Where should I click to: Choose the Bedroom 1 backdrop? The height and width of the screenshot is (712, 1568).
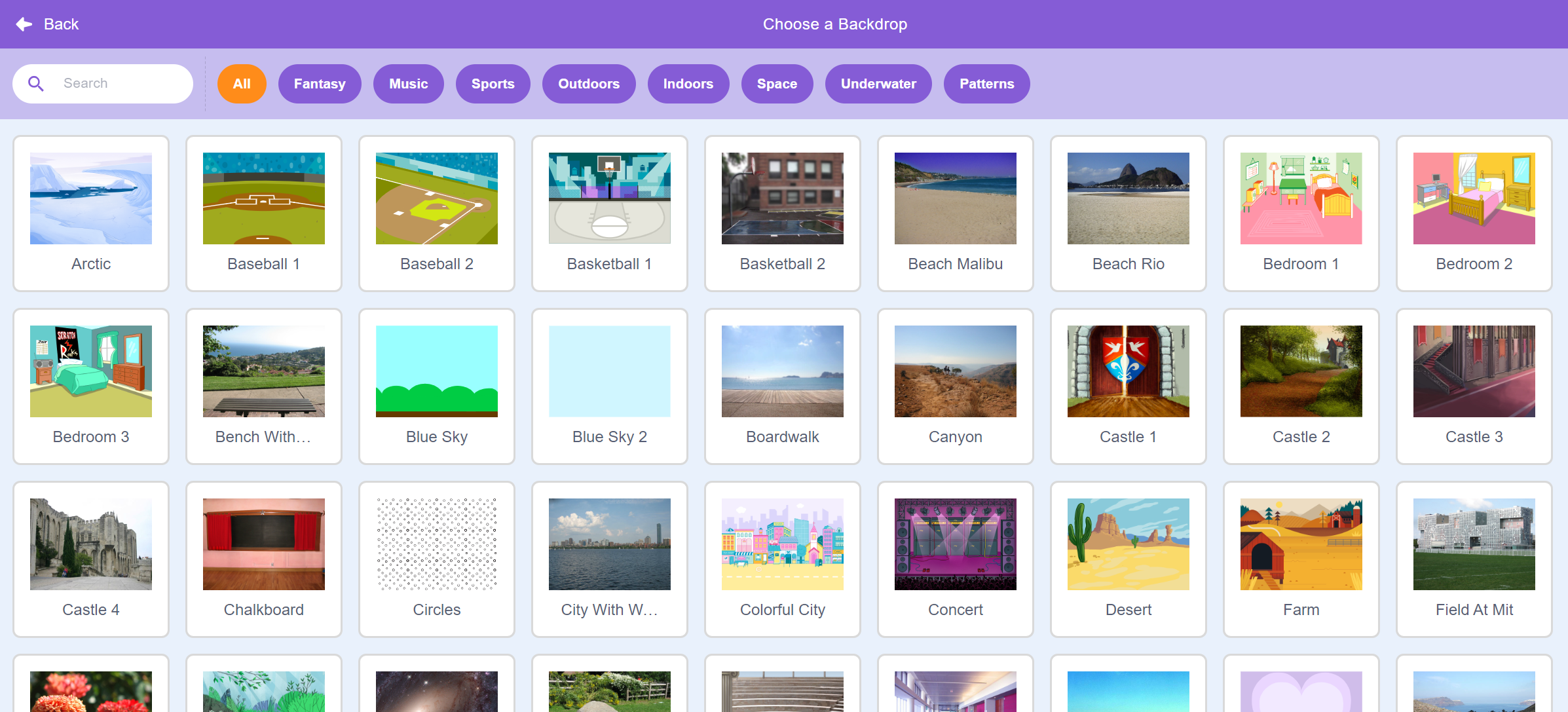[1301, 214]
